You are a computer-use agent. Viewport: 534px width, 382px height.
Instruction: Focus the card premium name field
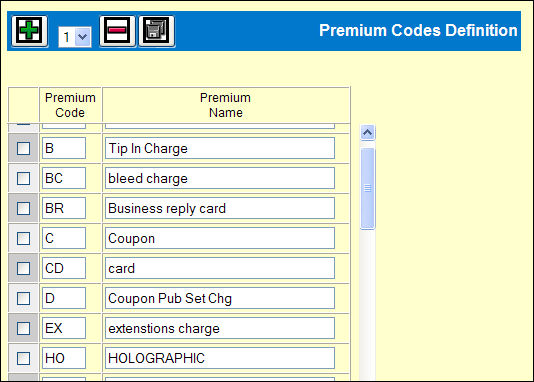pyautogui.click(x=220, y=268)
